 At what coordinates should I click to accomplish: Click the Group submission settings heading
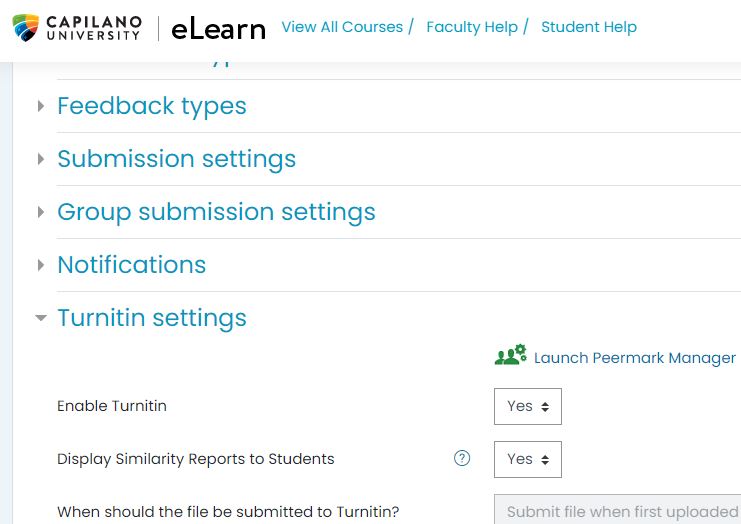[216, 212]
